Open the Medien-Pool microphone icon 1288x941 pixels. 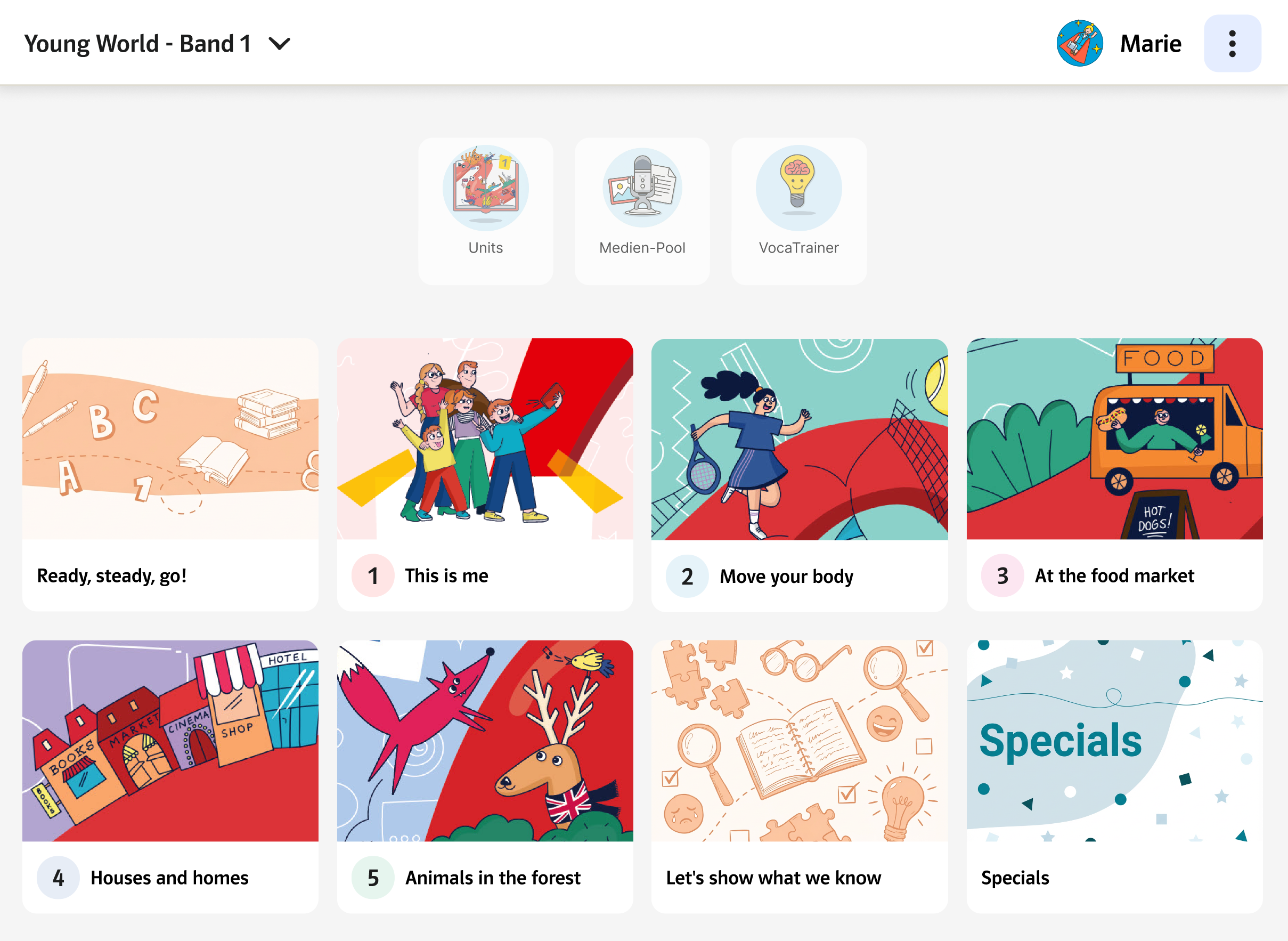[x=642, y=188]
